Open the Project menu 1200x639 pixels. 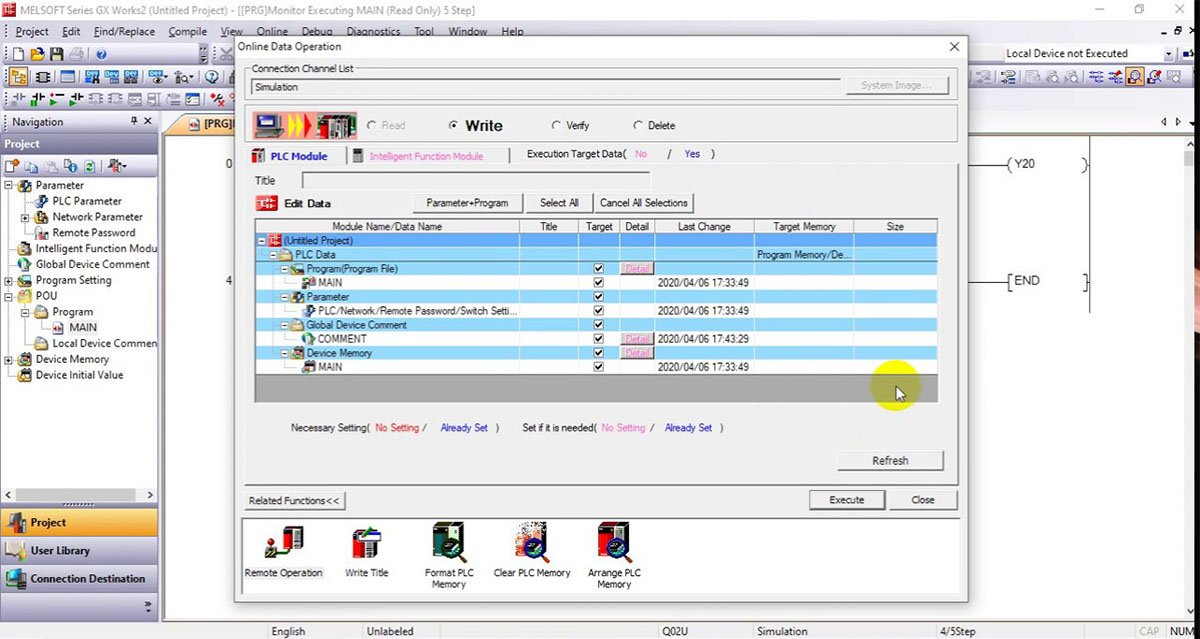tap(32, 32)
